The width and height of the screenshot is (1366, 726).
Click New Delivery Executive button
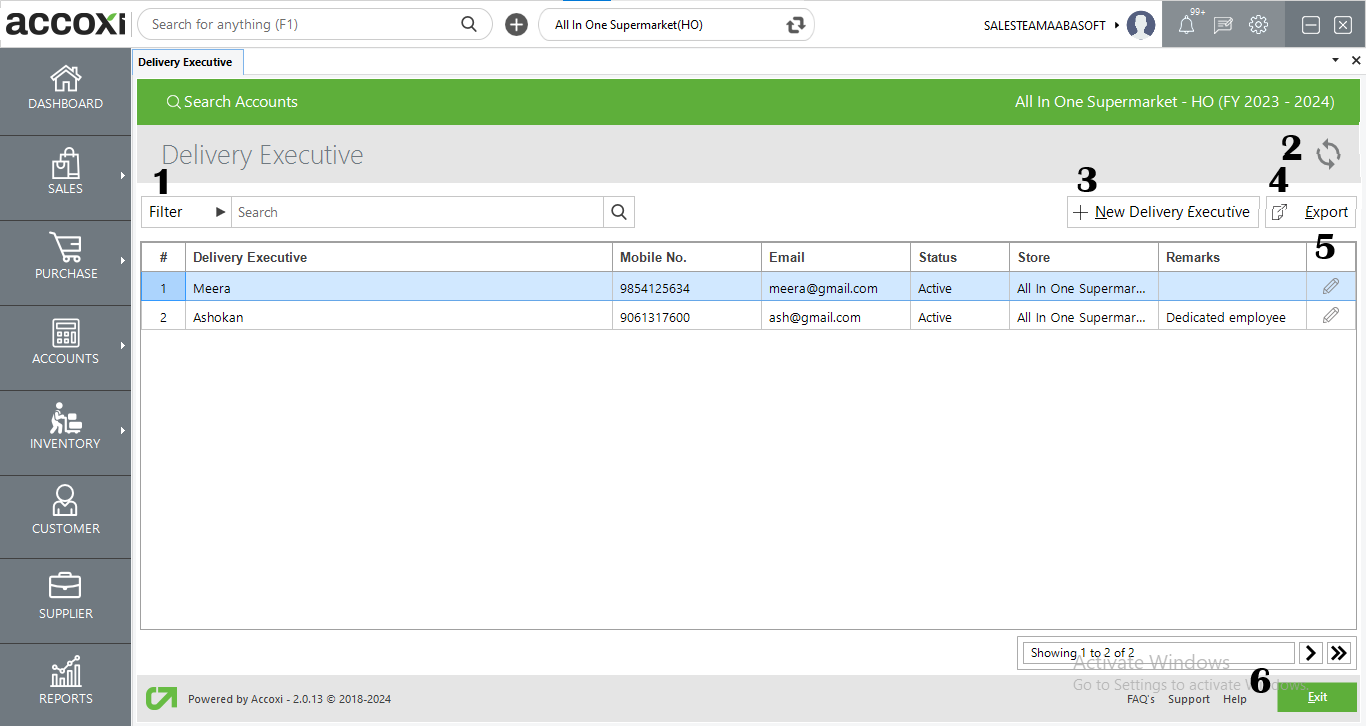[1162, 212]
